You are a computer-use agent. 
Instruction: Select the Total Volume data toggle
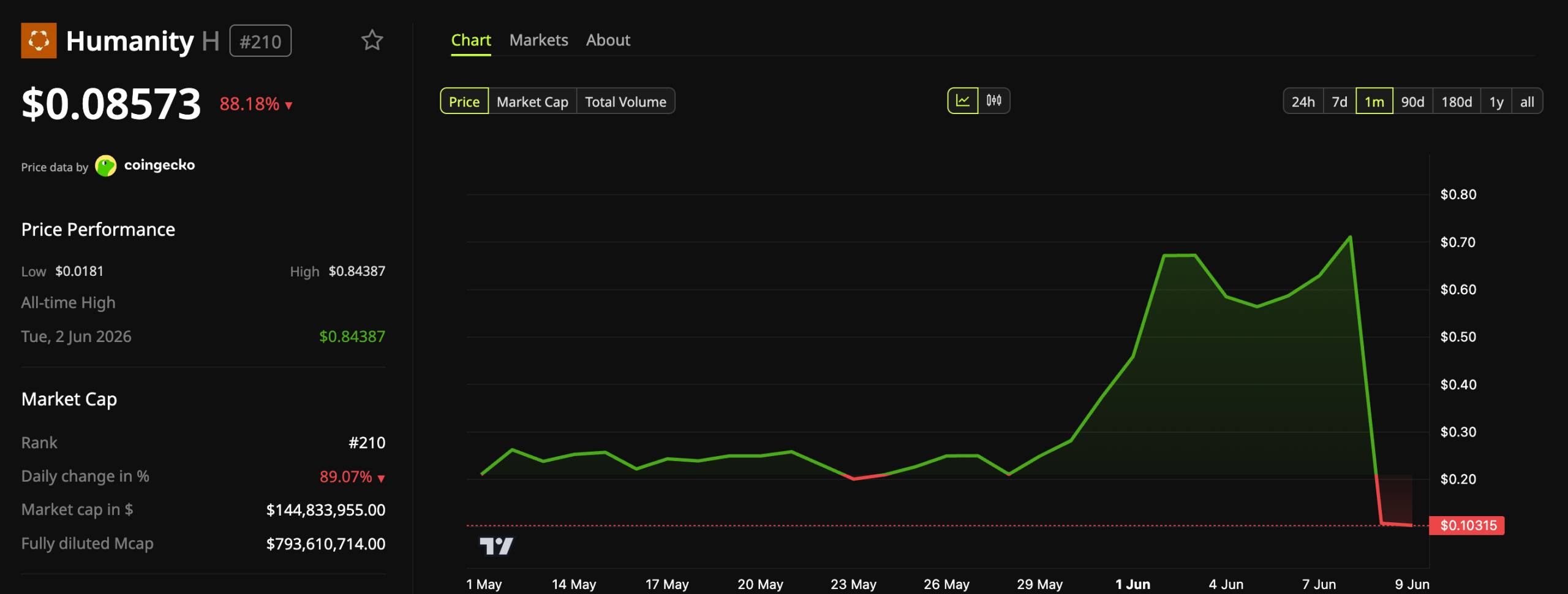click(x=625, y=102)
